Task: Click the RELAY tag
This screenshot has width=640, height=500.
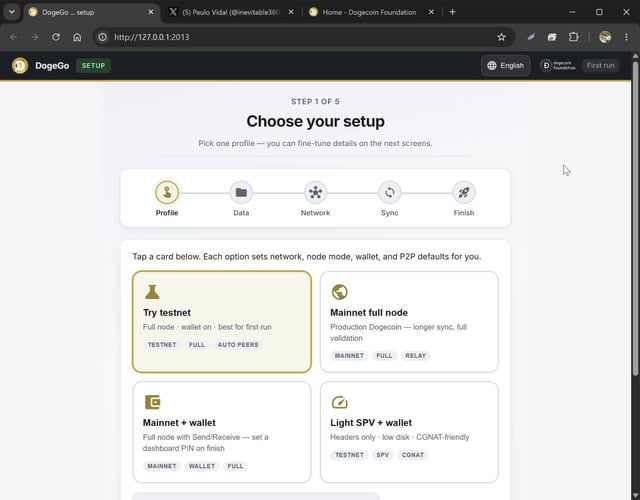Action: [x=416, y=356]
